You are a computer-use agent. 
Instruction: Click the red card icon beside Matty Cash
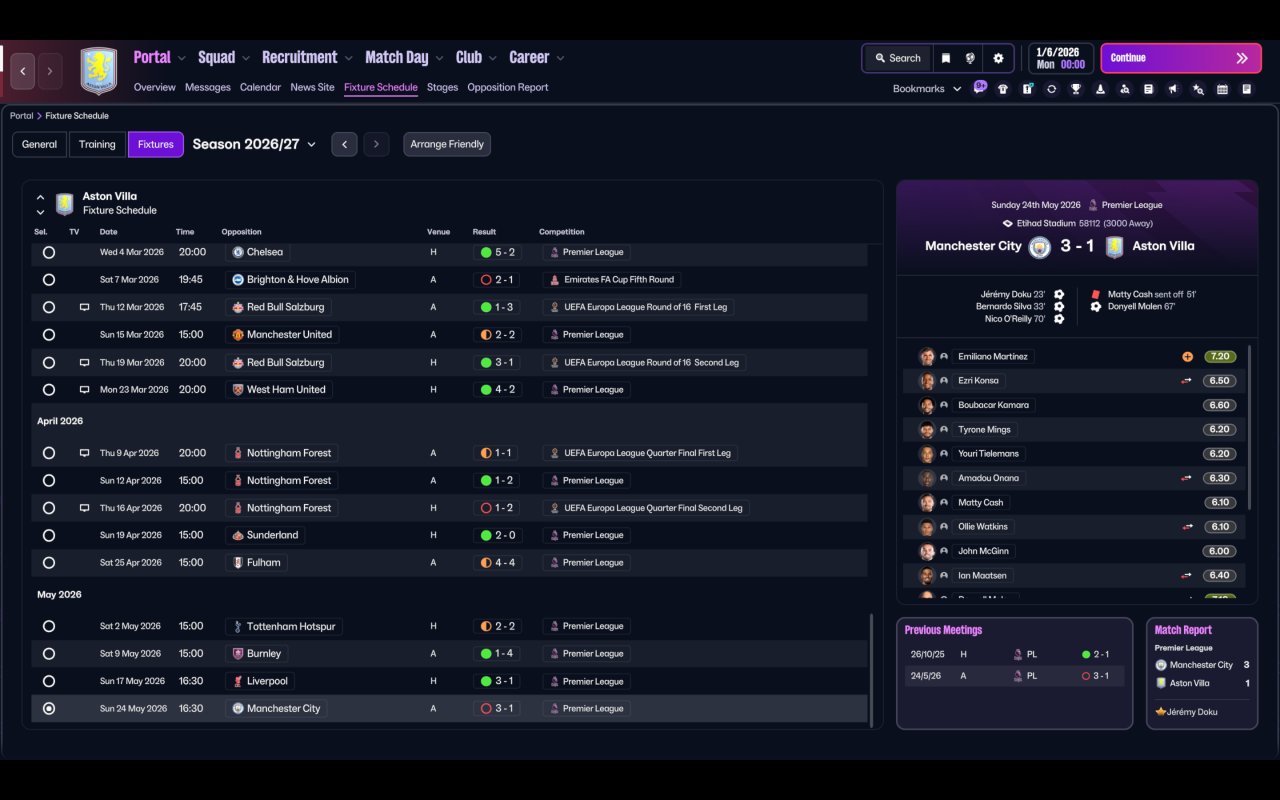click(1096, 294)
